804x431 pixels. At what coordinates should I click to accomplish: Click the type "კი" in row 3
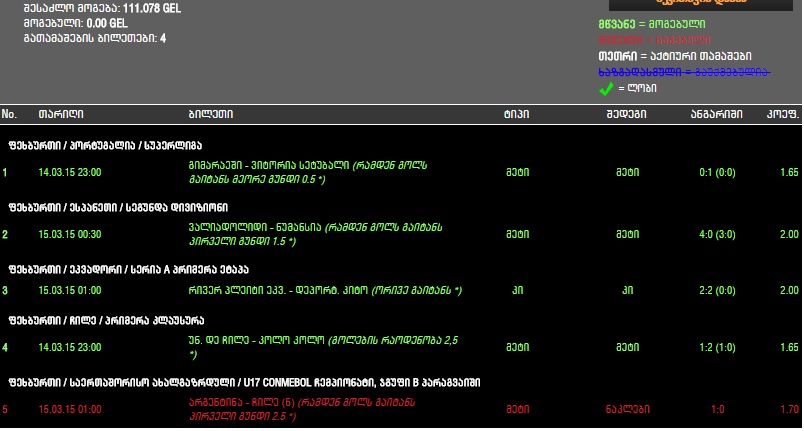pos(517,290)
